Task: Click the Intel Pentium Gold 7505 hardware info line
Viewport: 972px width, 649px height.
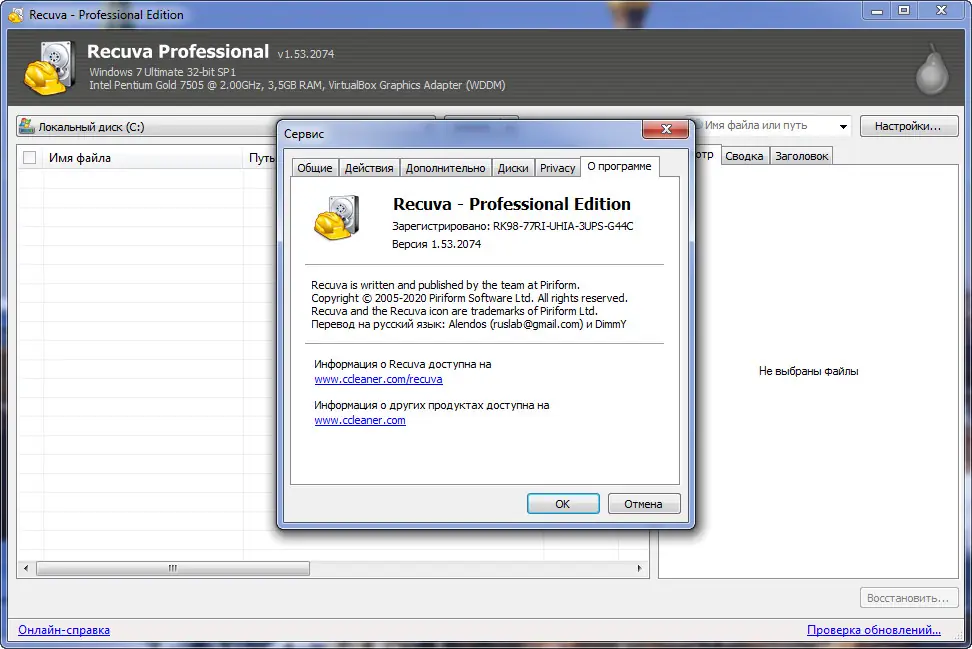Action: (297, 86)
